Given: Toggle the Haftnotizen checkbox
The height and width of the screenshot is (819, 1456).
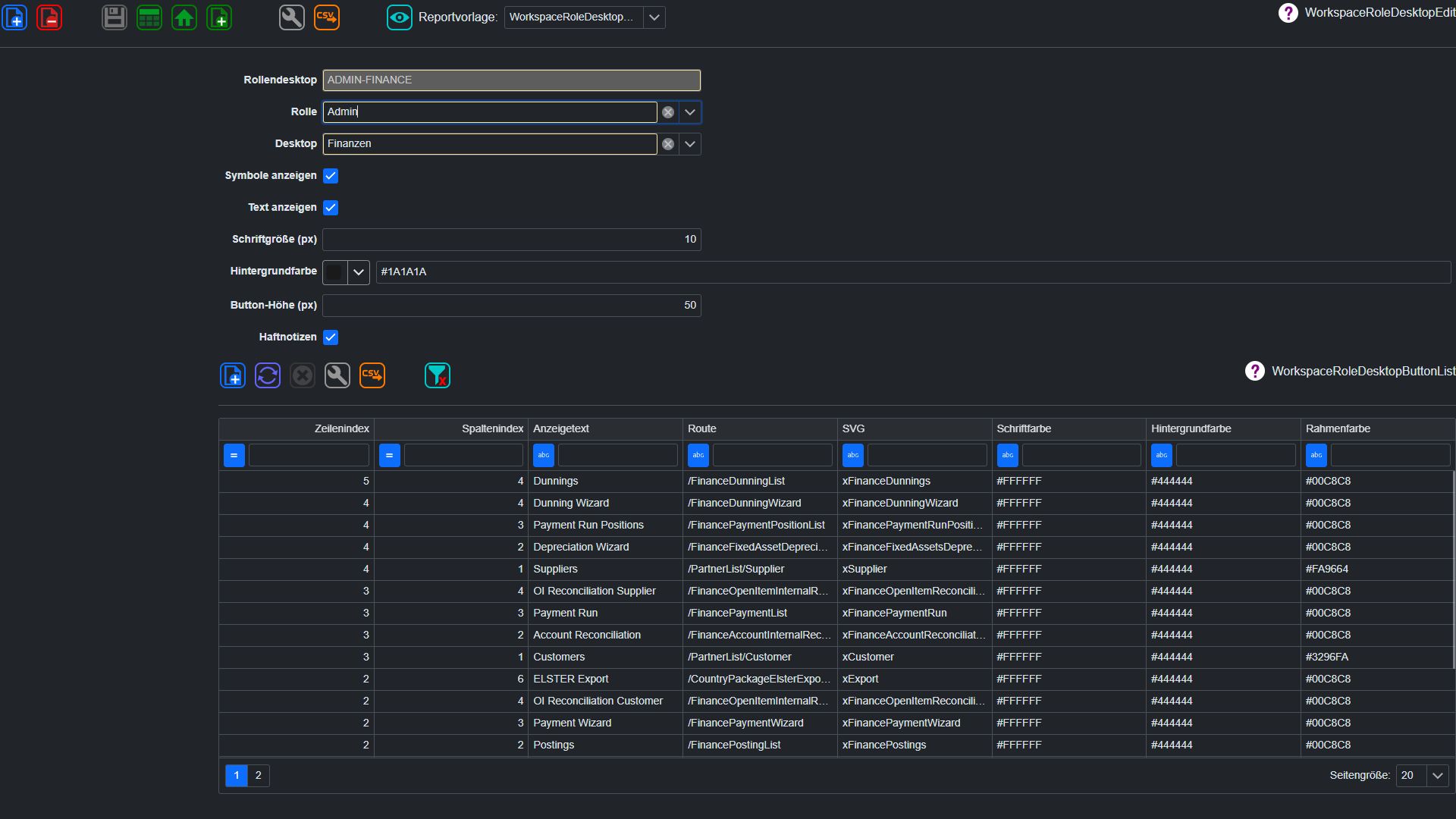Looking at the screenshot, I should tap(331, 337).
